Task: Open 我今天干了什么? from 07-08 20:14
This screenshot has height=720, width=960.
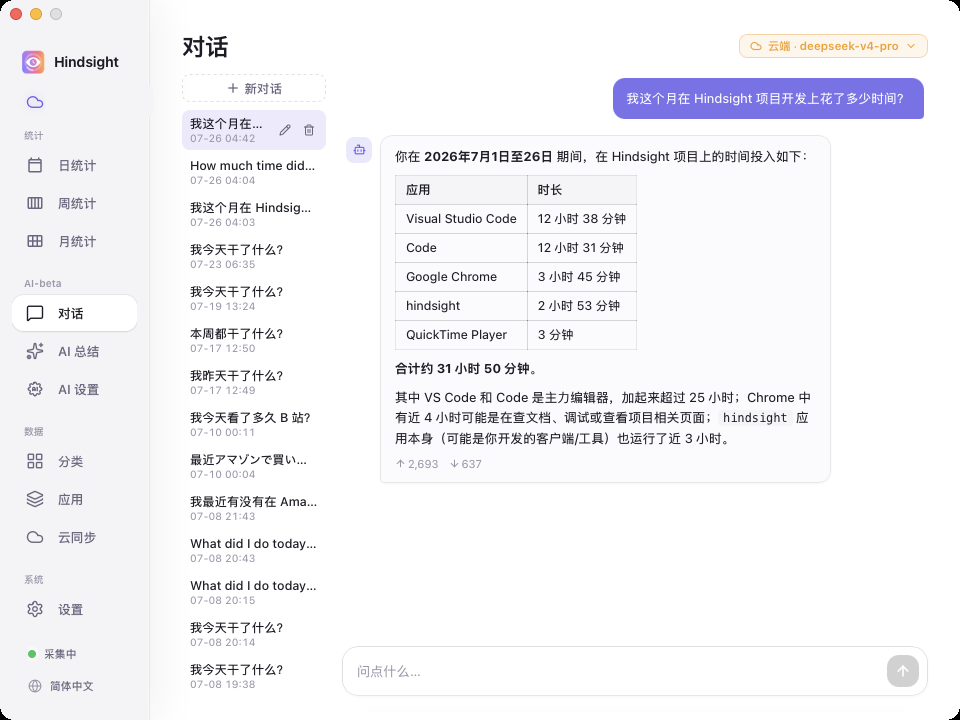Action: pos(254,634)
